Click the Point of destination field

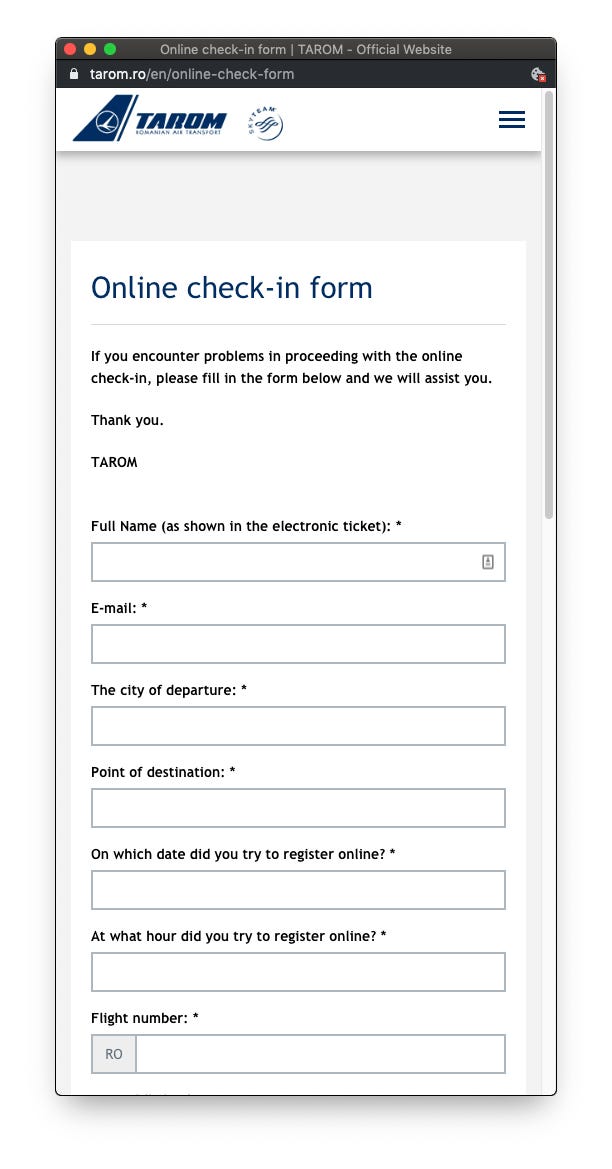pyautogui.click(x=298, y=808)
